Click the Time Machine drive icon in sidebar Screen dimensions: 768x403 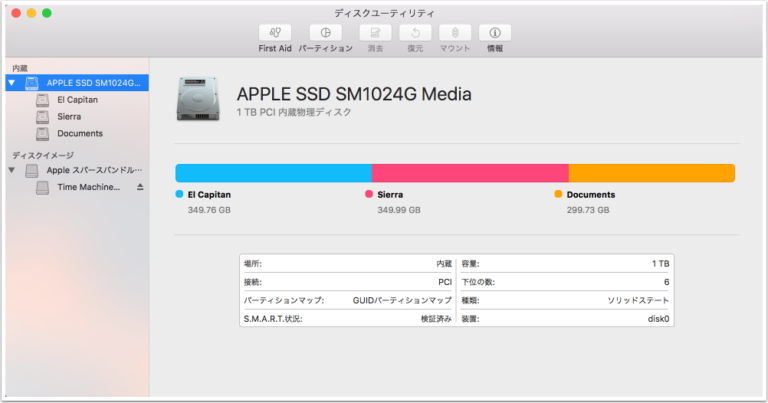coord(43,188)
